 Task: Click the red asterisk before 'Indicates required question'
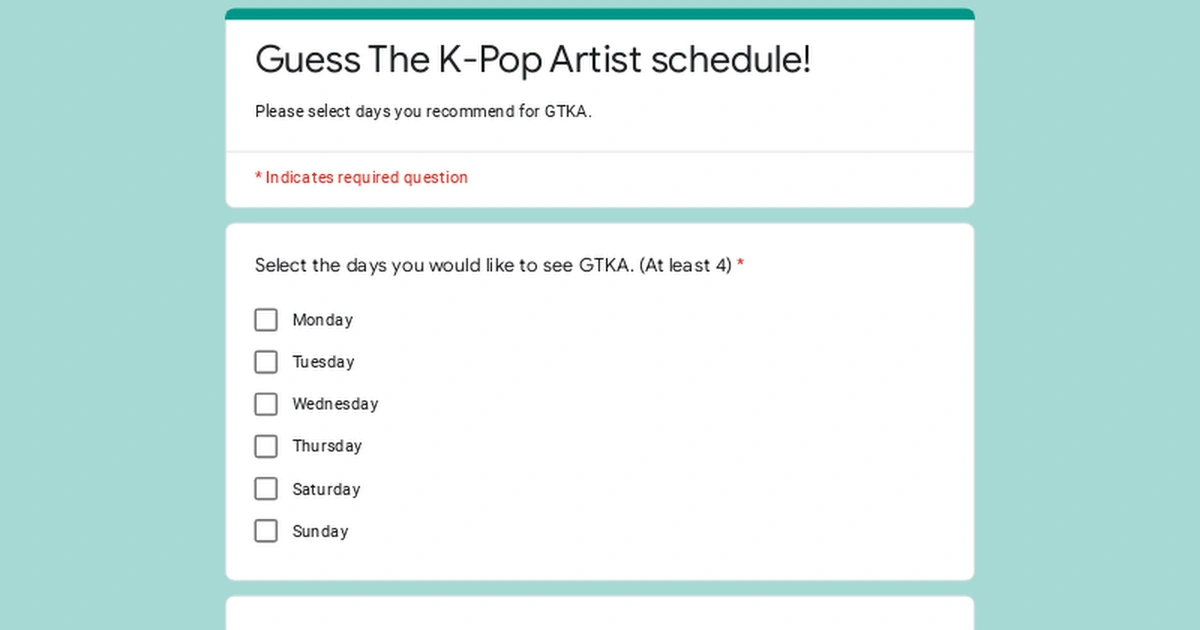pos(258,178)
